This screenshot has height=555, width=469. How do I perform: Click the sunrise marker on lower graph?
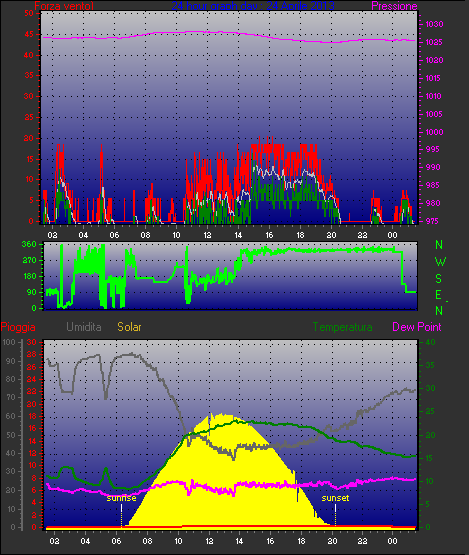[121, 498]
